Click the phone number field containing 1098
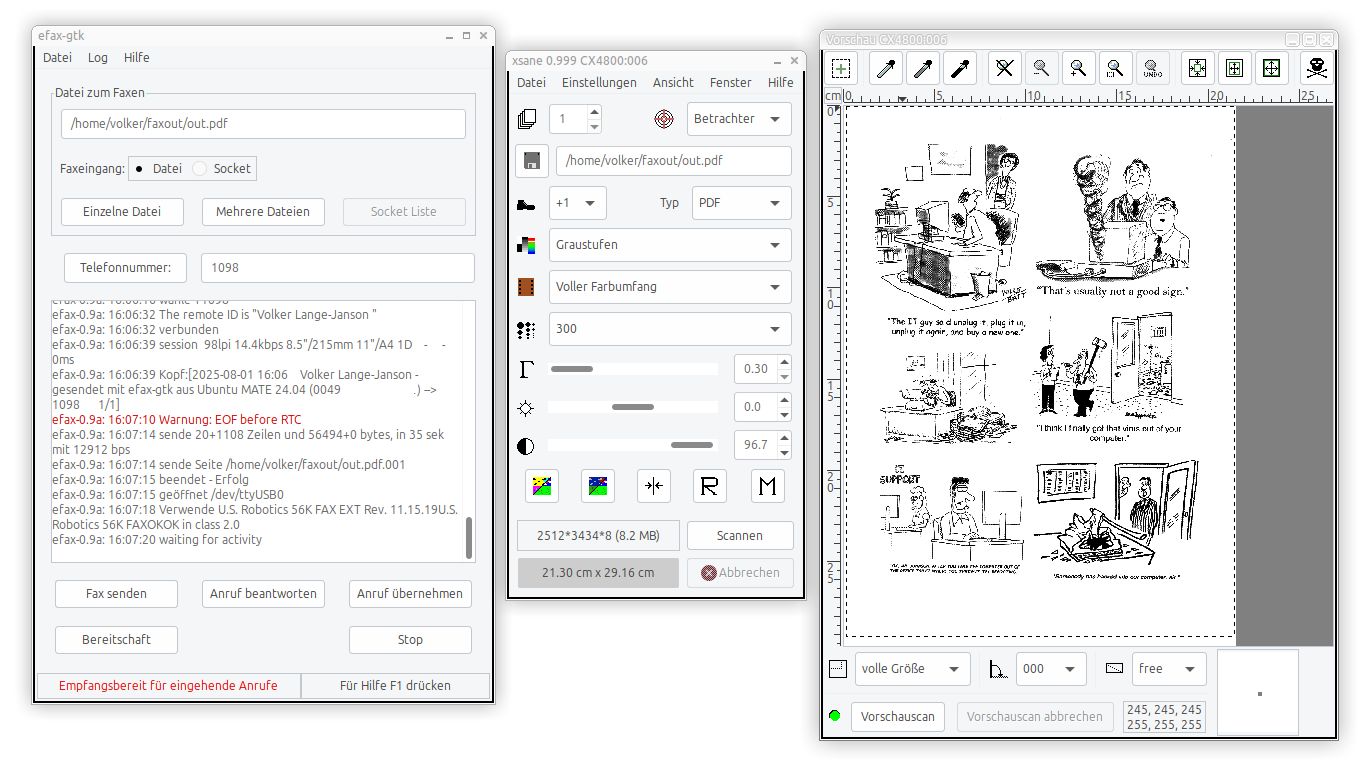Screen dimensions: 1368x775 (338, 268)
